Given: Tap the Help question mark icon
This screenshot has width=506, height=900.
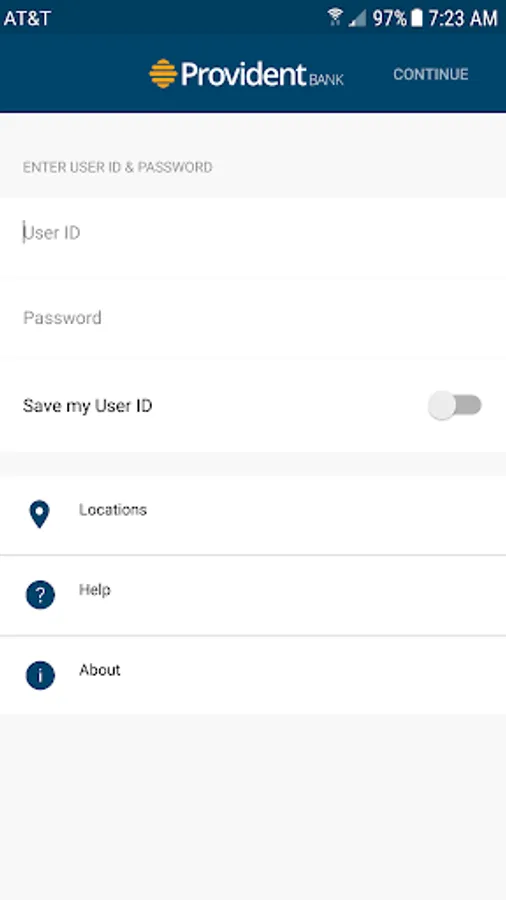Looking at the screenshot, I should click(x=40, y=595).
